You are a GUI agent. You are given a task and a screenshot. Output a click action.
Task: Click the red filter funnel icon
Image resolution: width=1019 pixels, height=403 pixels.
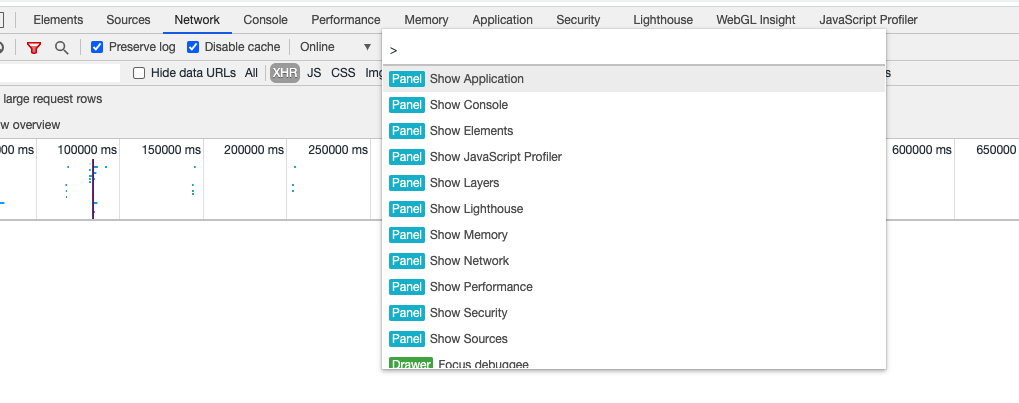tap(34, 47)
